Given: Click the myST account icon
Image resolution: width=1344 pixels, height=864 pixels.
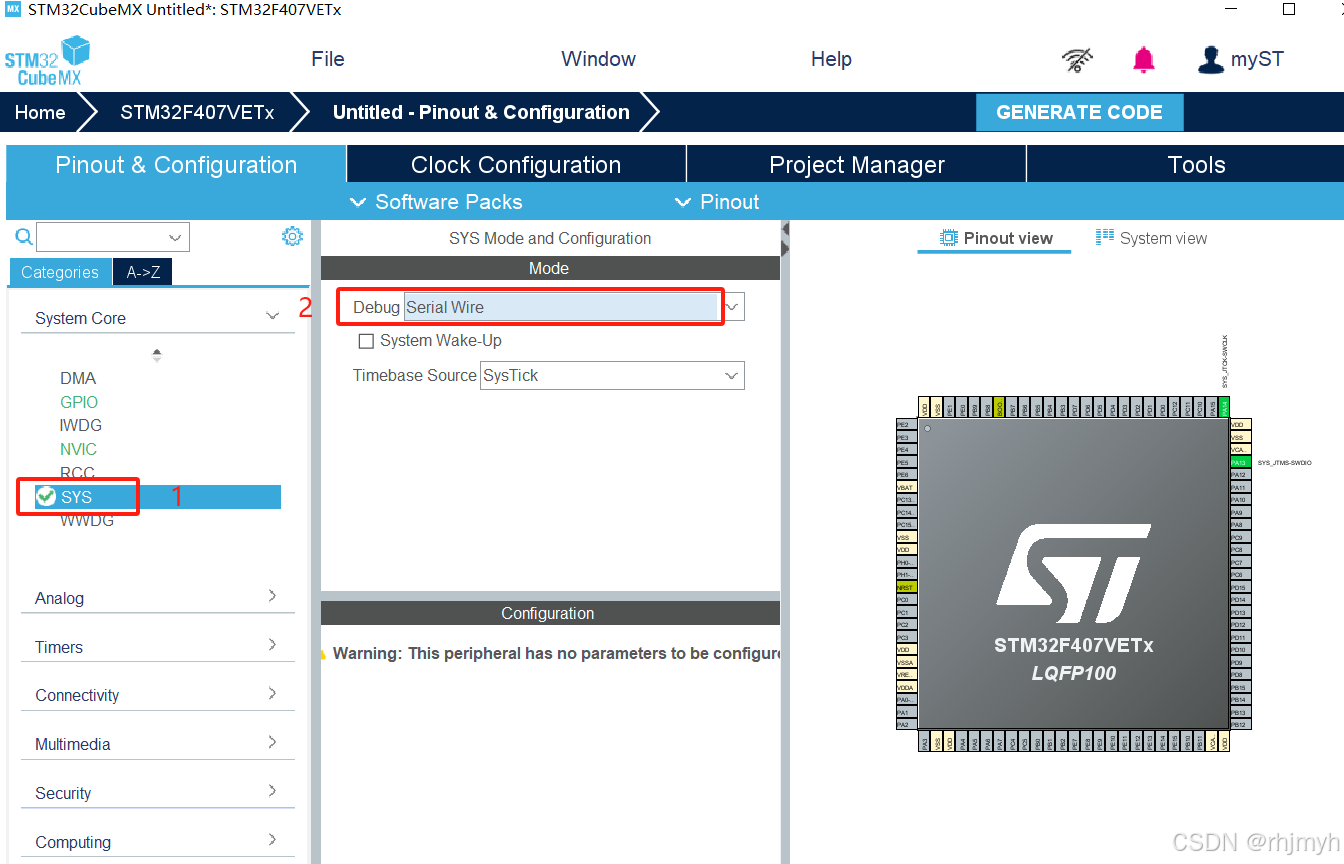Looking at the screenshot, I should (1211, 59).
